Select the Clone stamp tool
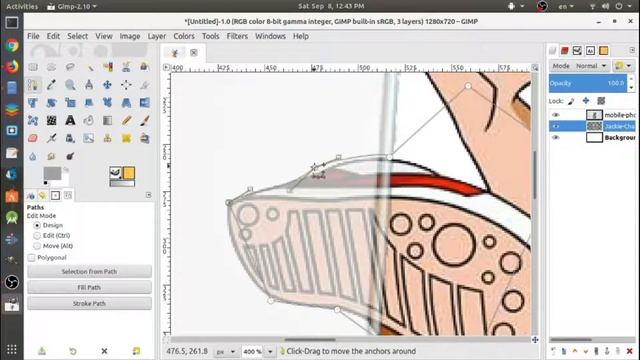 coord(107,139)
